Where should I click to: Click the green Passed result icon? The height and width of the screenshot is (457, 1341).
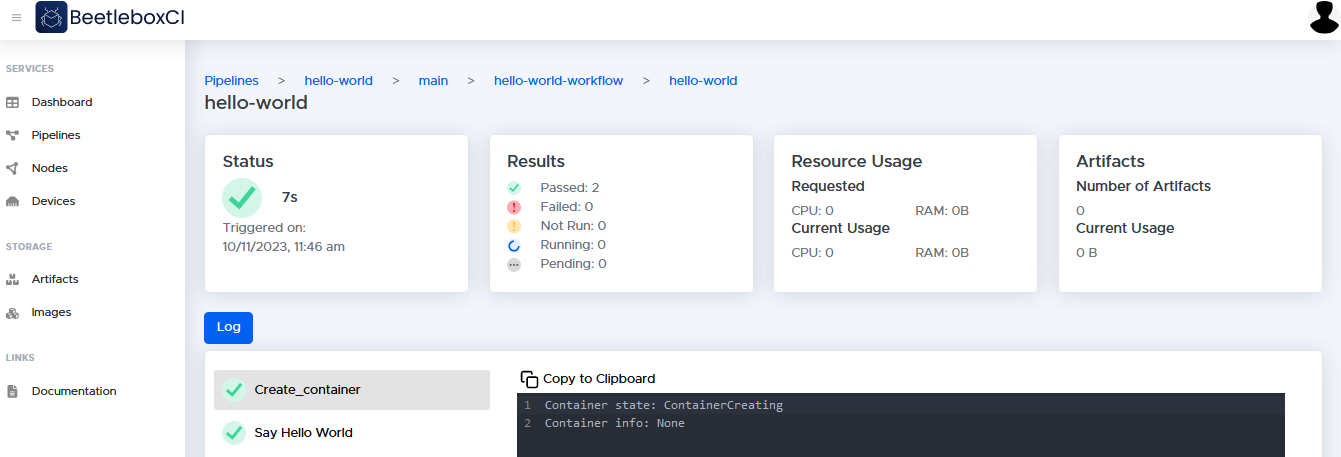pyautogui.click(x=514, y=187)
